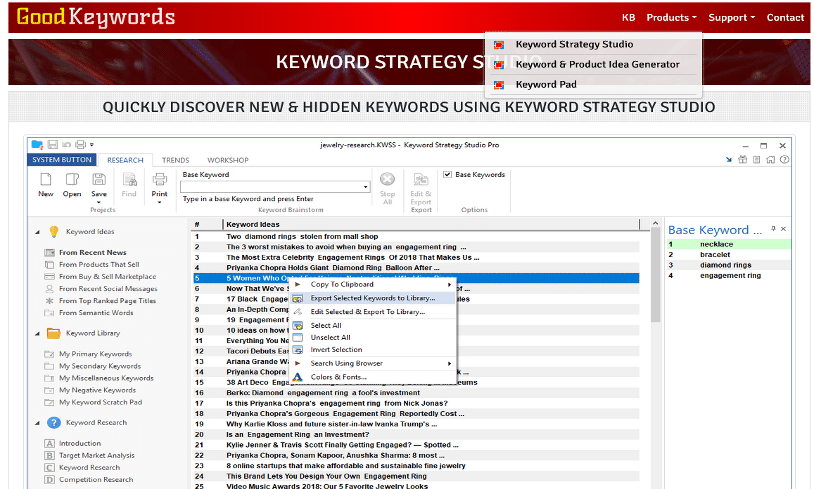814x489 pixels.
Task: Click the Open project icon
Action: [x=72, y=180]
